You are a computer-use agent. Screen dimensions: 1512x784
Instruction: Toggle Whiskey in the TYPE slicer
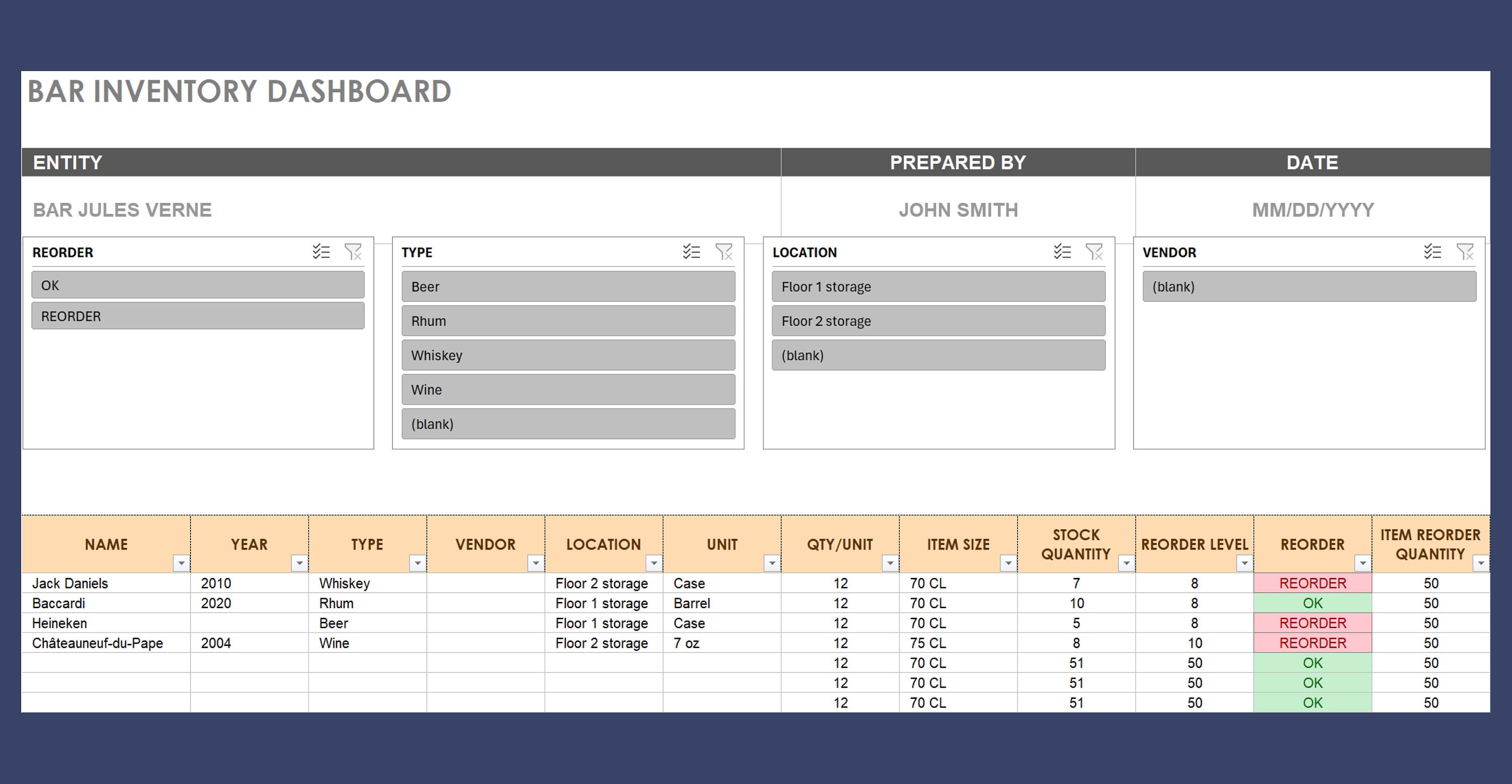tap(567, 354)
